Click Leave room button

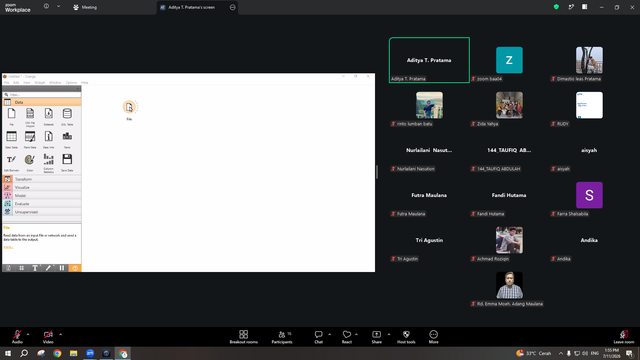coord(624,337)
